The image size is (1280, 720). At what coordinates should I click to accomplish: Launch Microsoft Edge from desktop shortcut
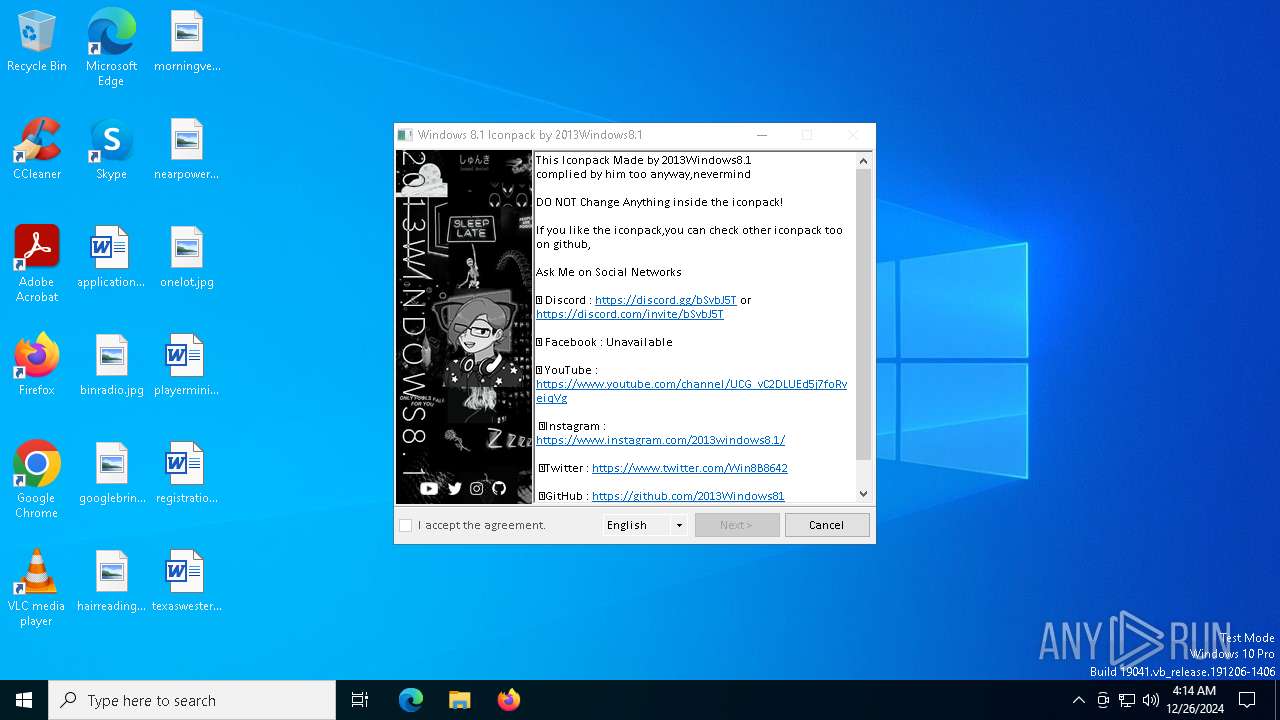(111, 48)
